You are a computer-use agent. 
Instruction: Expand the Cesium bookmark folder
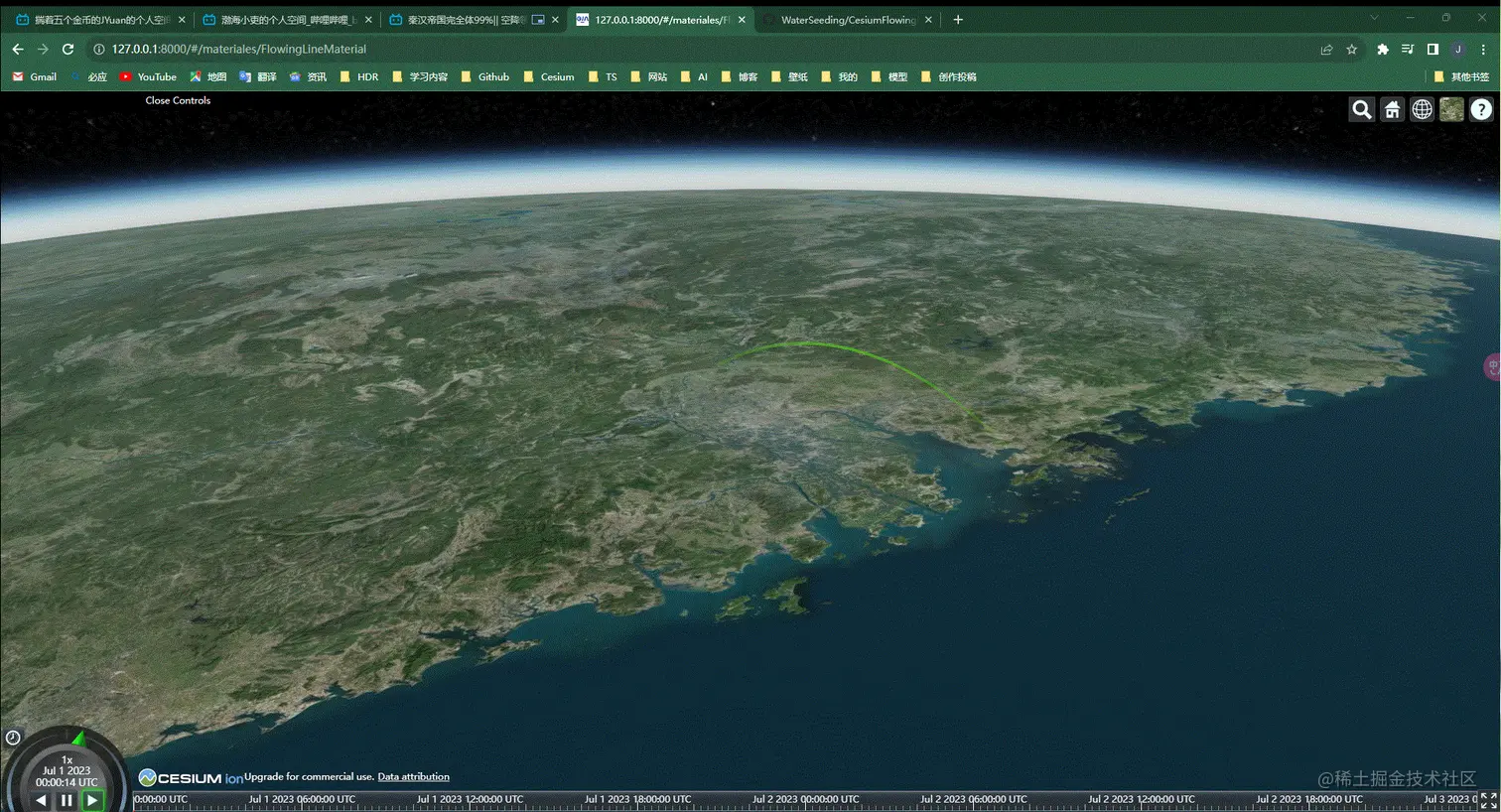(x=548, y=76)
